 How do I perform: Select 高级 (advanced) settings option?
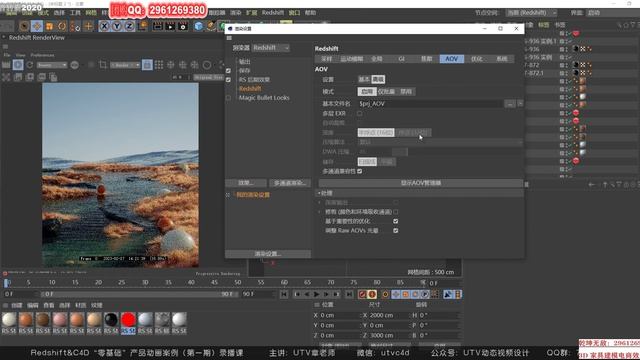(x=378, y=79)
